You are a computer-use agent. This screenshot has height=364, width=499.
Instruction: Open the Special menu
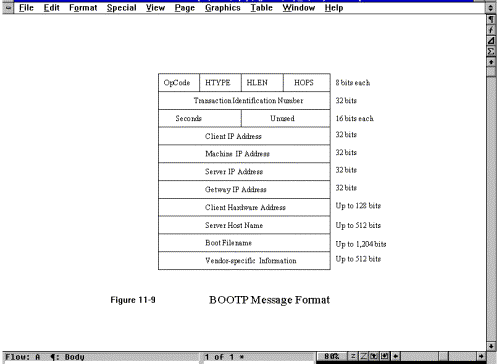click(x=122, y=8)
